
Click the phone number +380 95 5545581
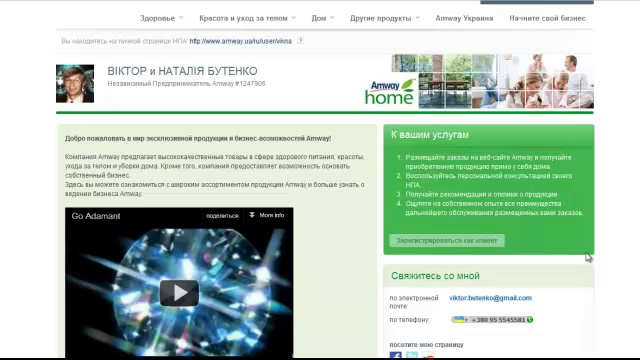click(498, 320)
